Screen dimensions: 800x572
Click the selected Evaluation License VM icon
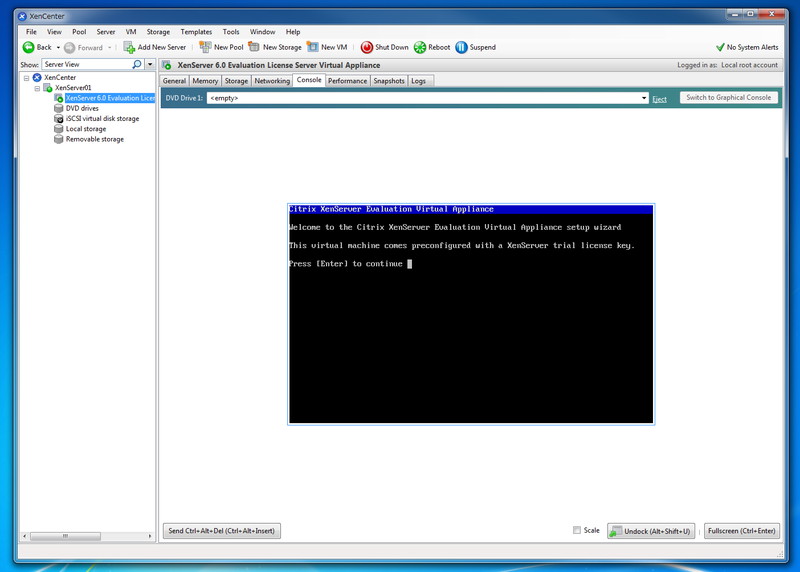click(59, 98)
